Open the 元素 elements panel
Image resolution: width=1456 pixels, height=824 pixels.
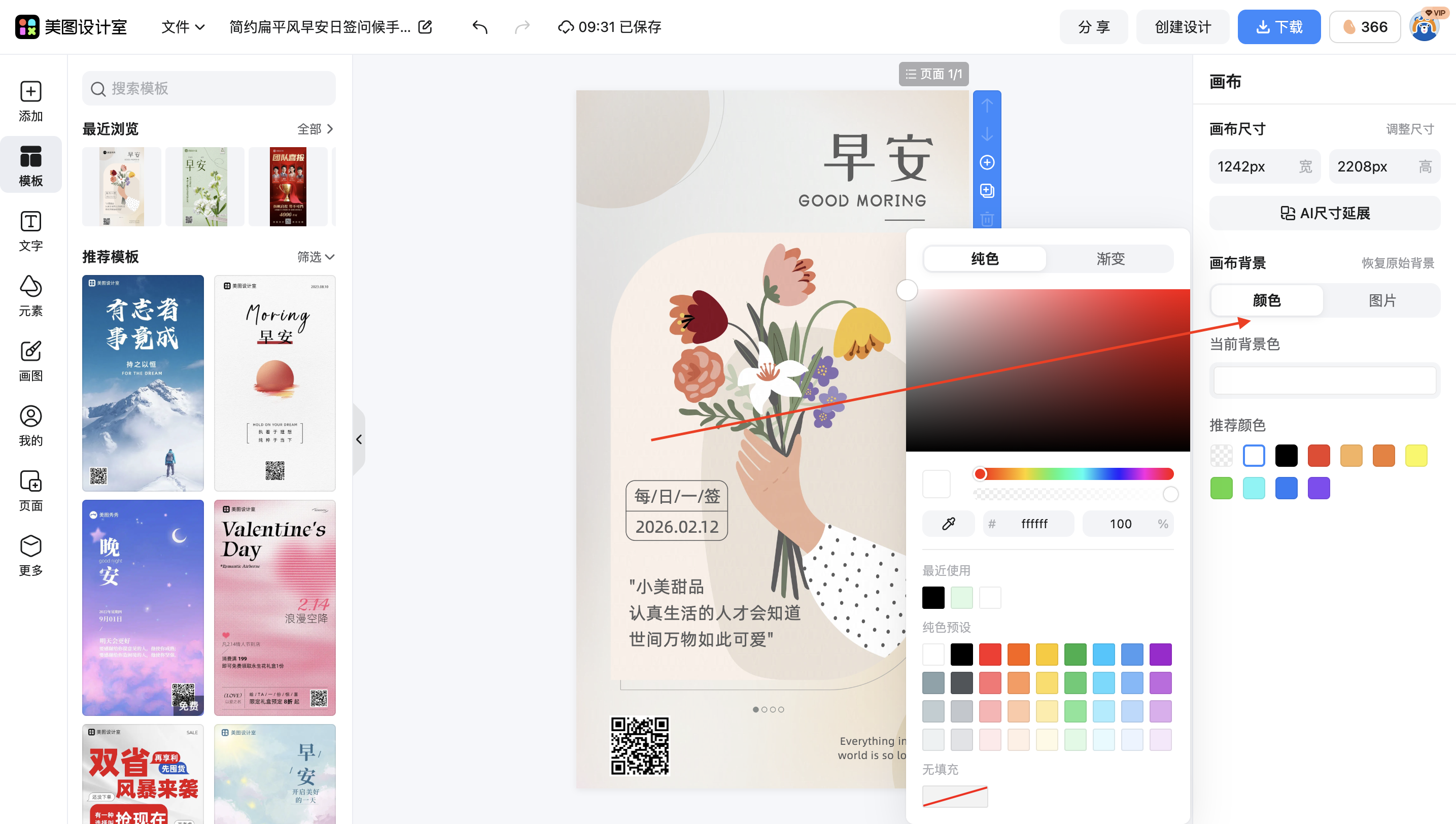30,296
